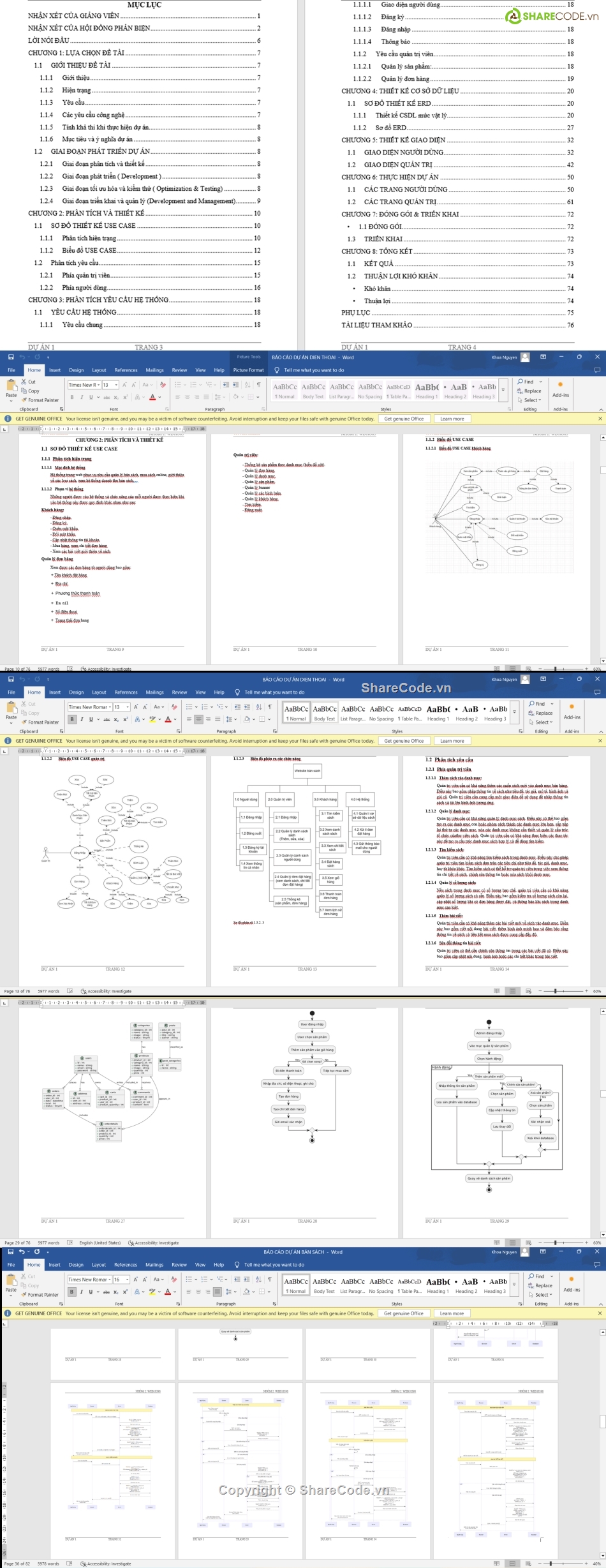This screenshot has height=1568, width=606.
Task: Expand Select dropdown in the topmost Word window
Action: [x=540, y=400]
